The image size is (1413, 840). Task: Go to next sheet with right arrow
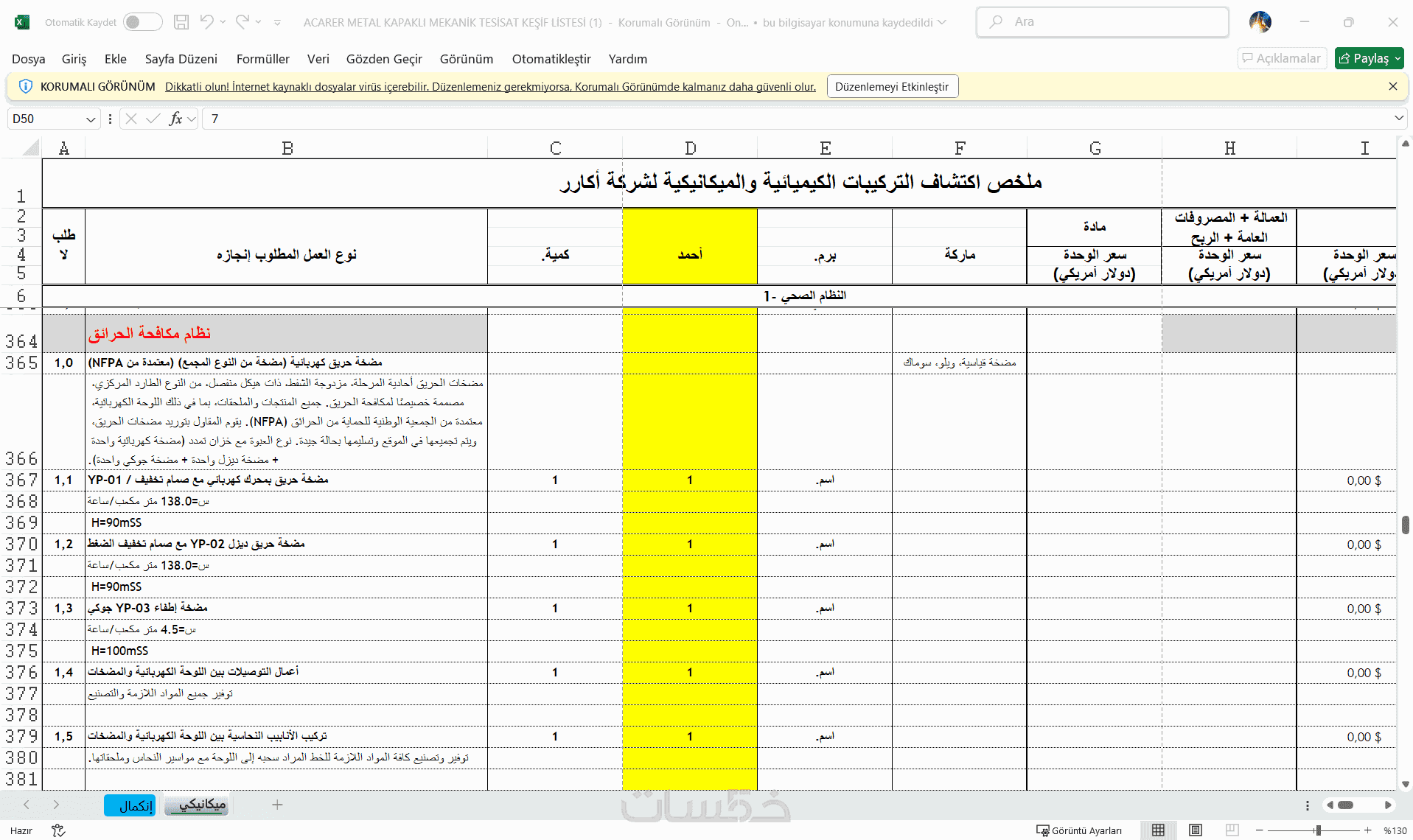tap(56, 805)
